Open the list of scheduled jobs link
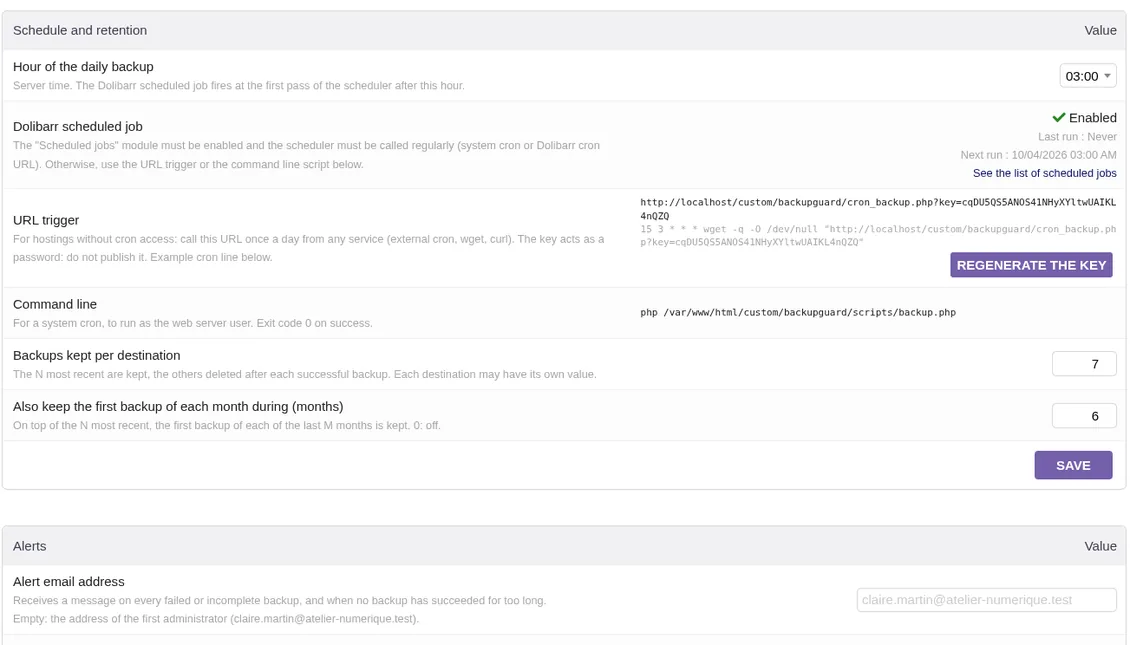Screen dimensions: 1130x645 (1044, 173)
